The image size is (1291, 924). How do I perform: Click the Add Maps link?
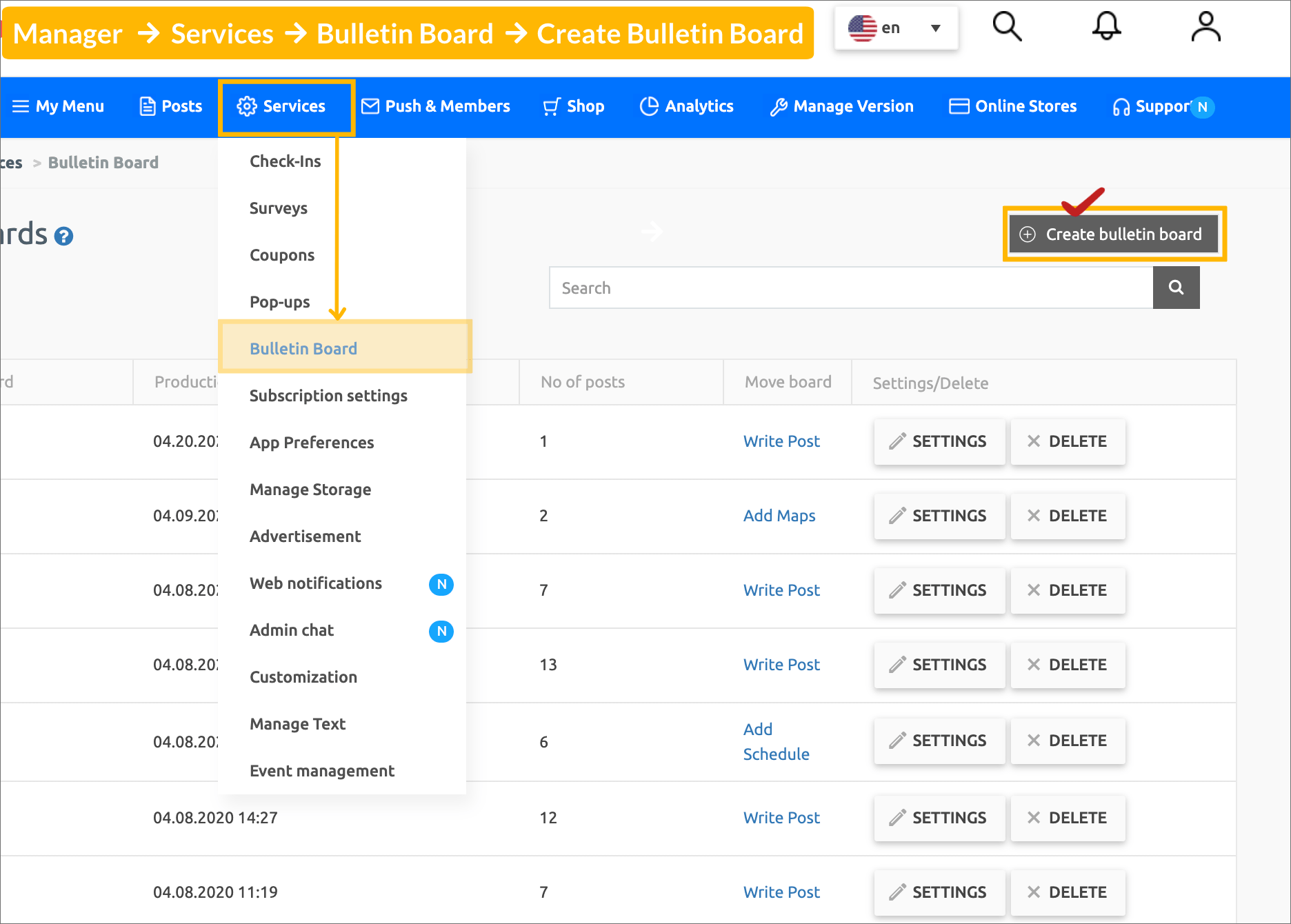pyautogui.click(x=779, y=516)
